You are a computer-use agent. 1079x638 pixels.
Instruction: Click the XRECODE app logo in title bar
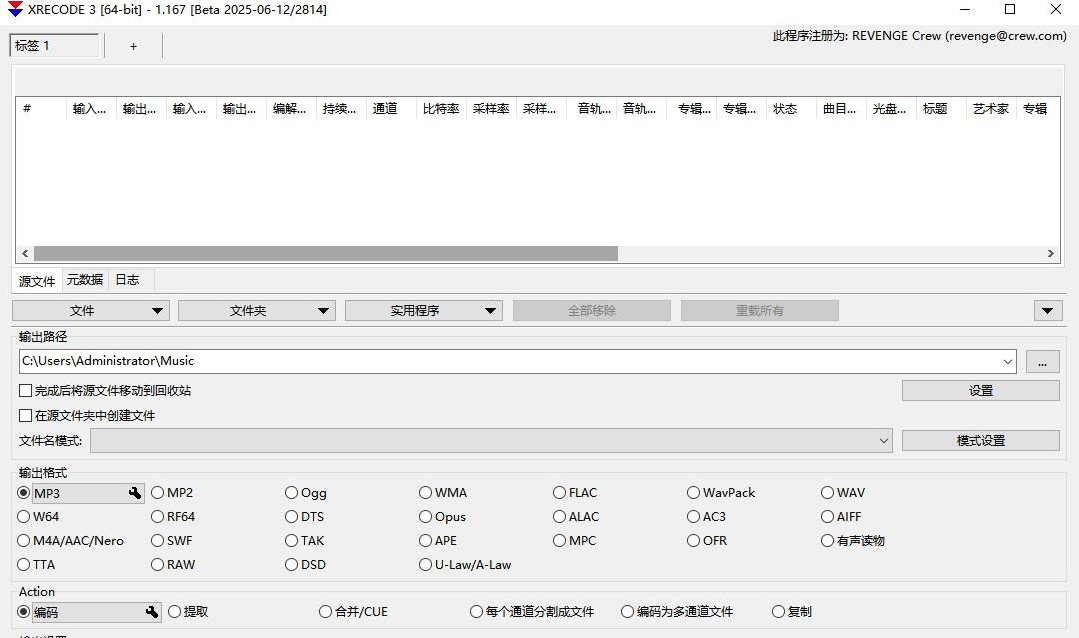[15, 10]
